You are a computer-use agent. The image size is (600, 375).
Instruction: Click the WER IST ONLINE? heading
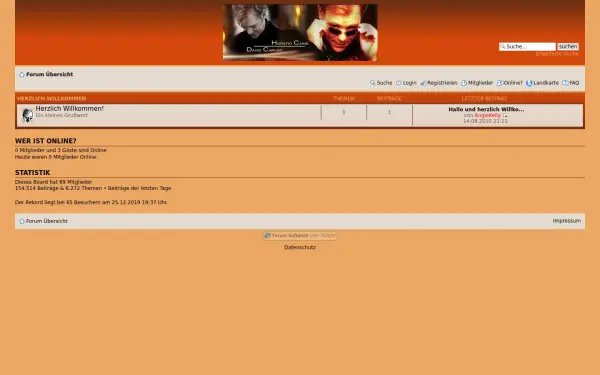point(46,141)
